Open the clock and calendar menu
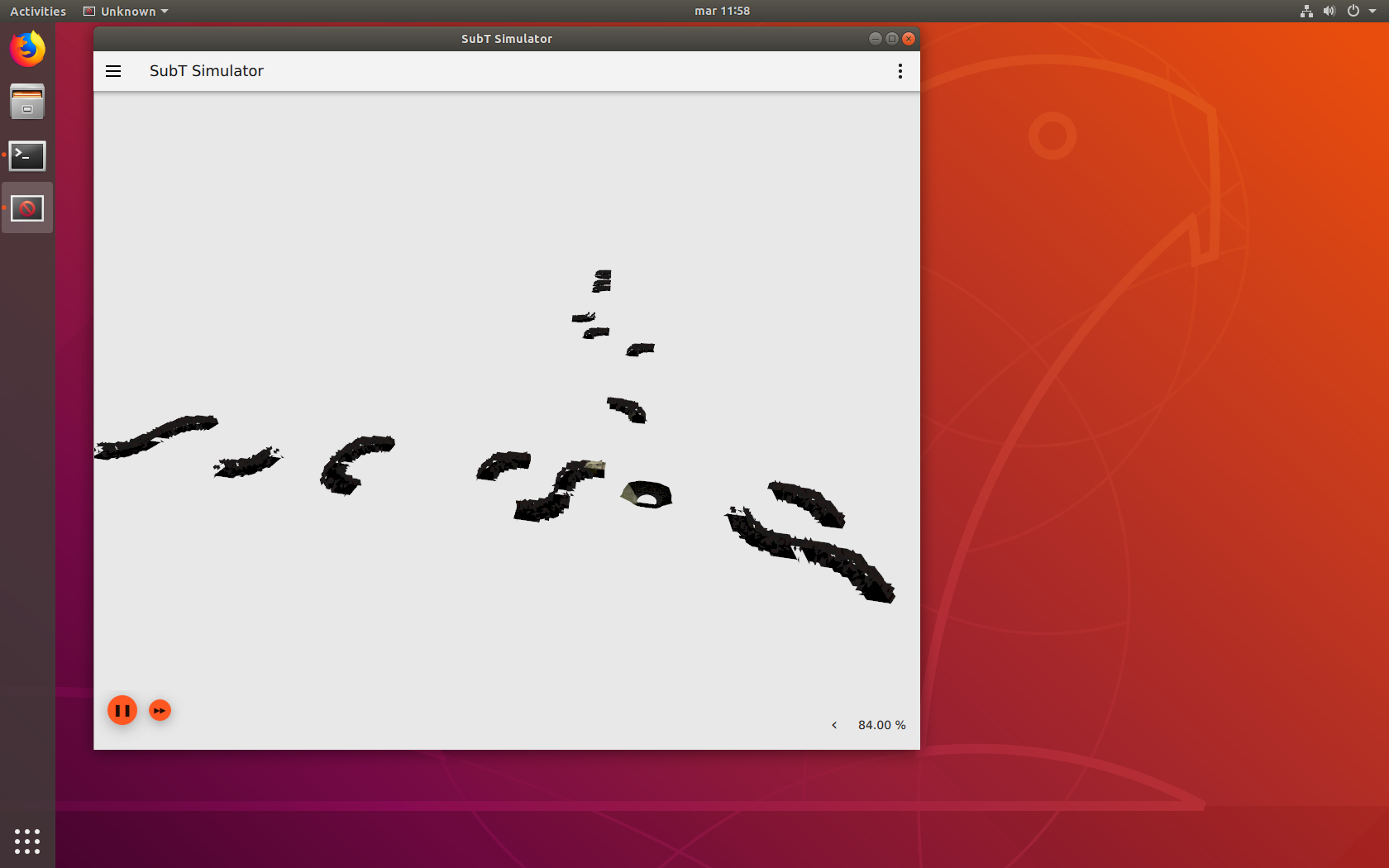 pos(721,11)
